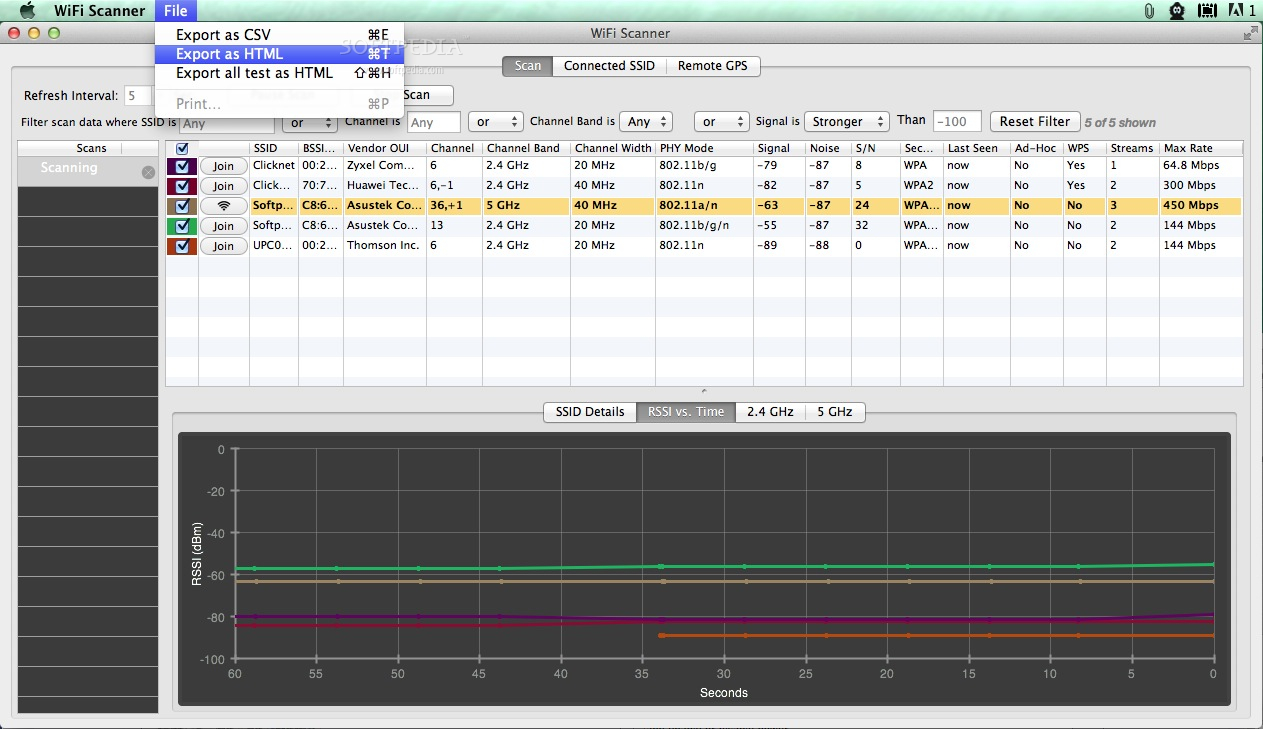Open the Remote GPS tab
1263x729 pixels.
pyautogui.click(x=713, y=65)
